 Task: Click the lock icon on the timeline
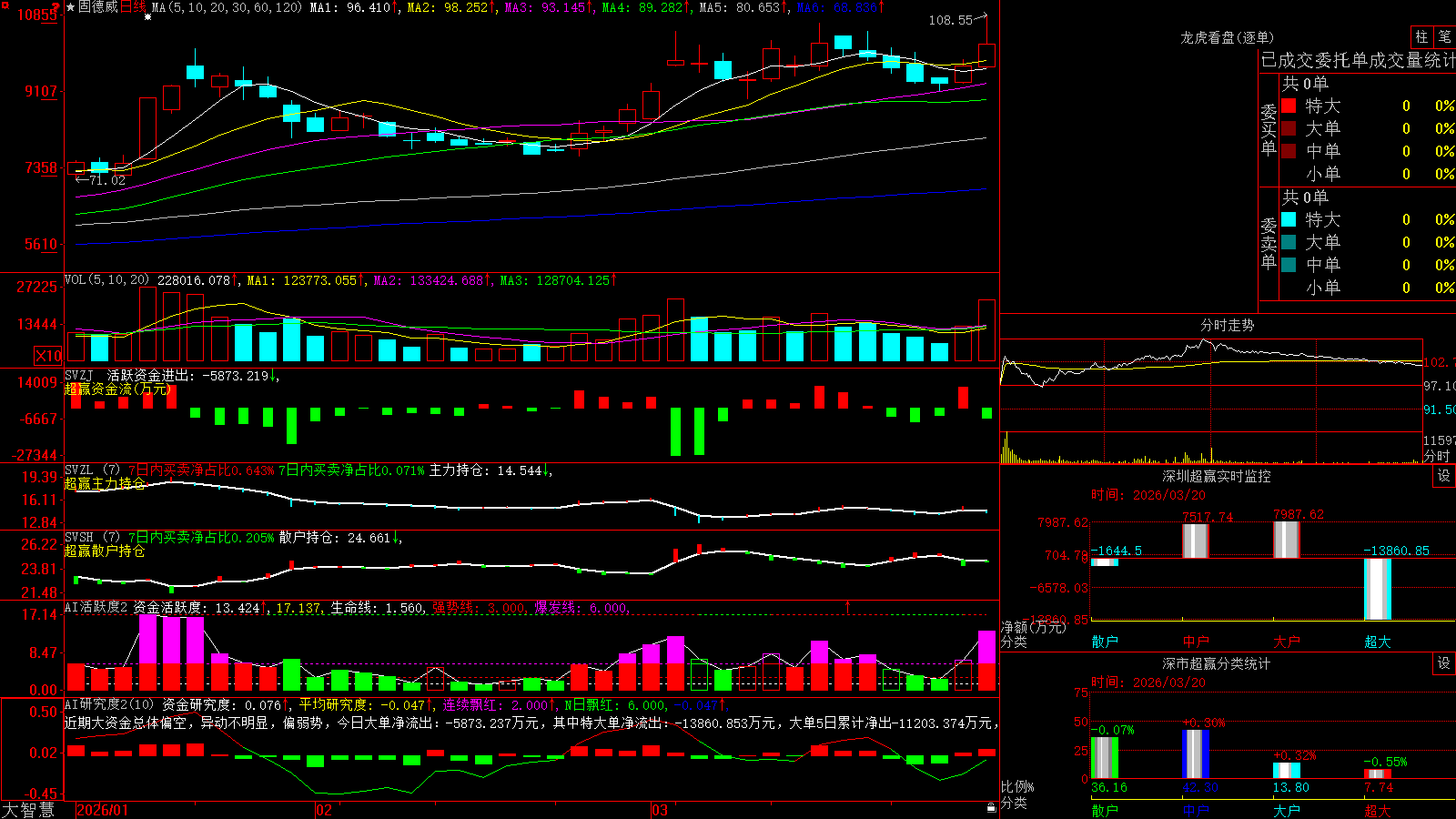point(991,807)
